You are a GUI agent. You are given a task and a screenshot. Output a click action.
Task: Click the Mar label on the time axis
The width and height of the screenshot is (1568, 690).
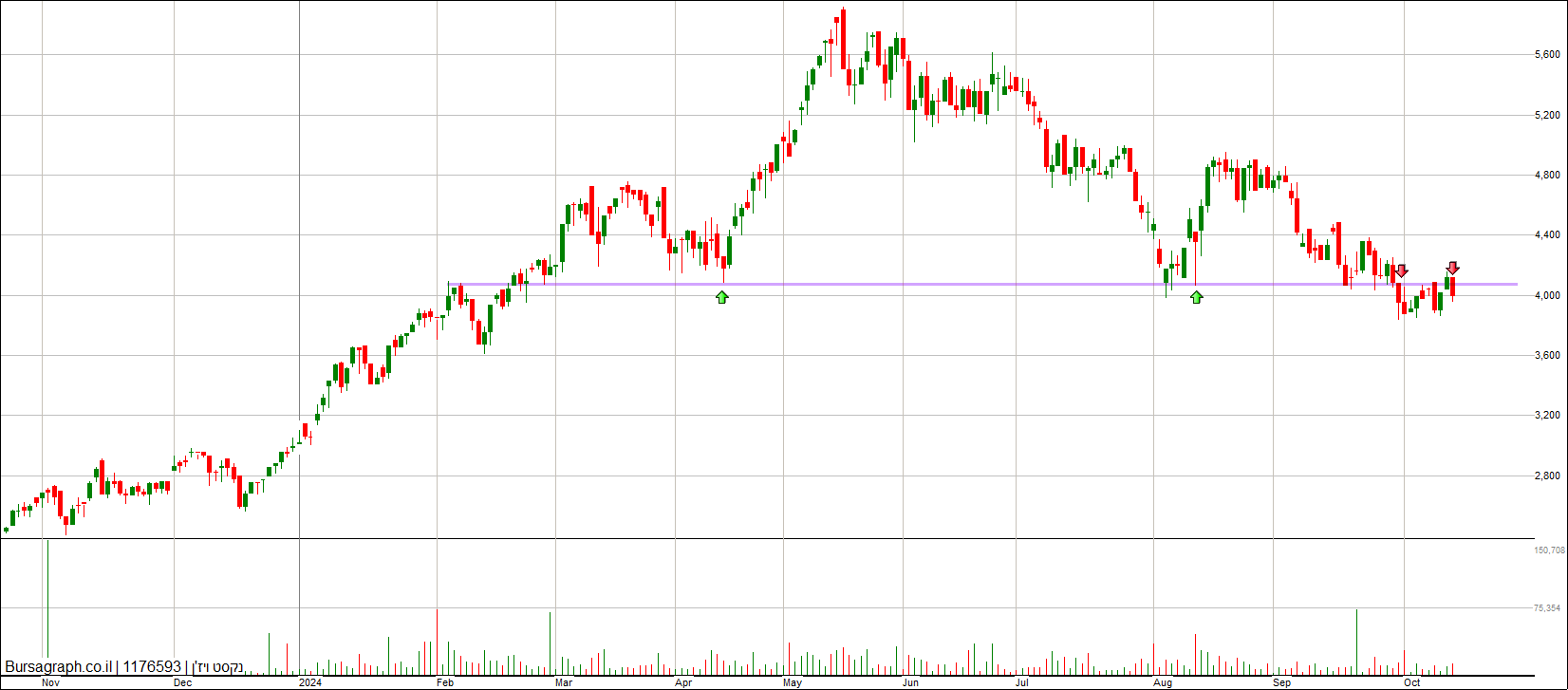564,682
